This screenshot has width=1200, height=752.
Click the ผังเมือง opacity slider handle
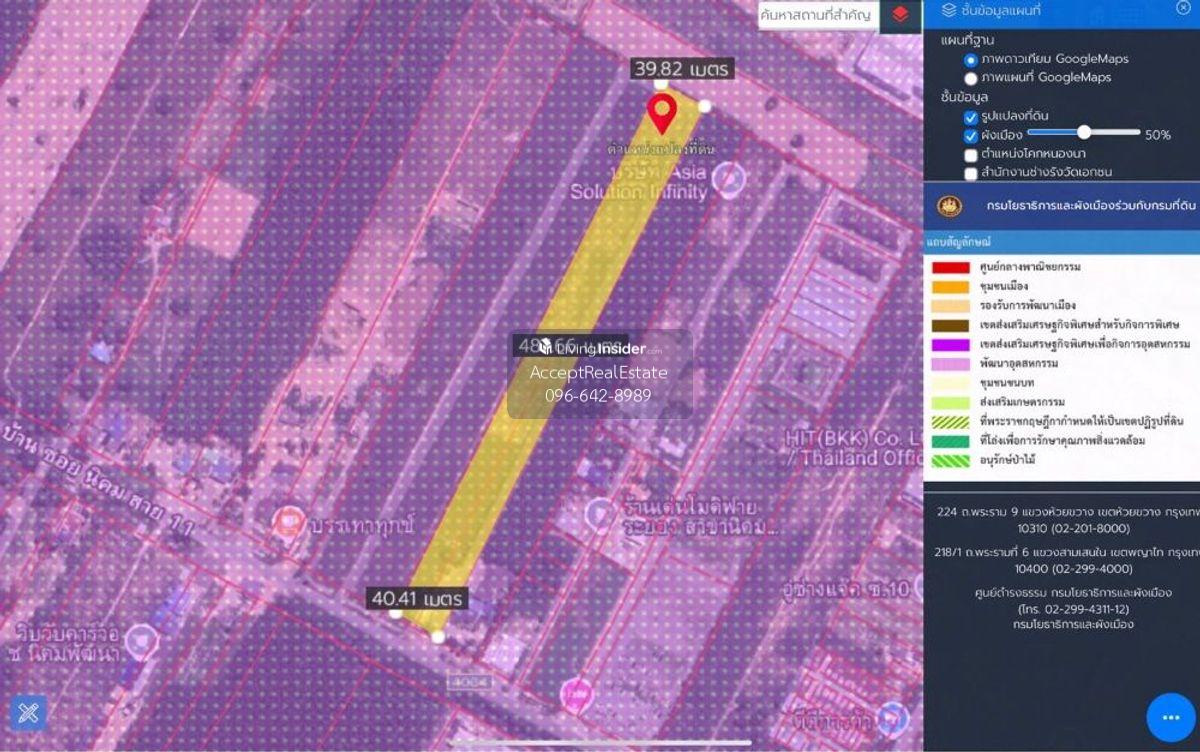pyautogui.click(x=1084, y=132)
